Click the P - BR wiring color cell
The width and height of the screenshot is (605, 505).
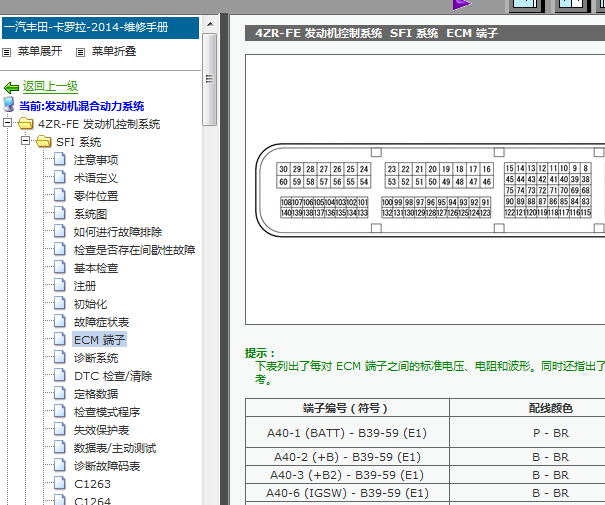click(551, 432)
